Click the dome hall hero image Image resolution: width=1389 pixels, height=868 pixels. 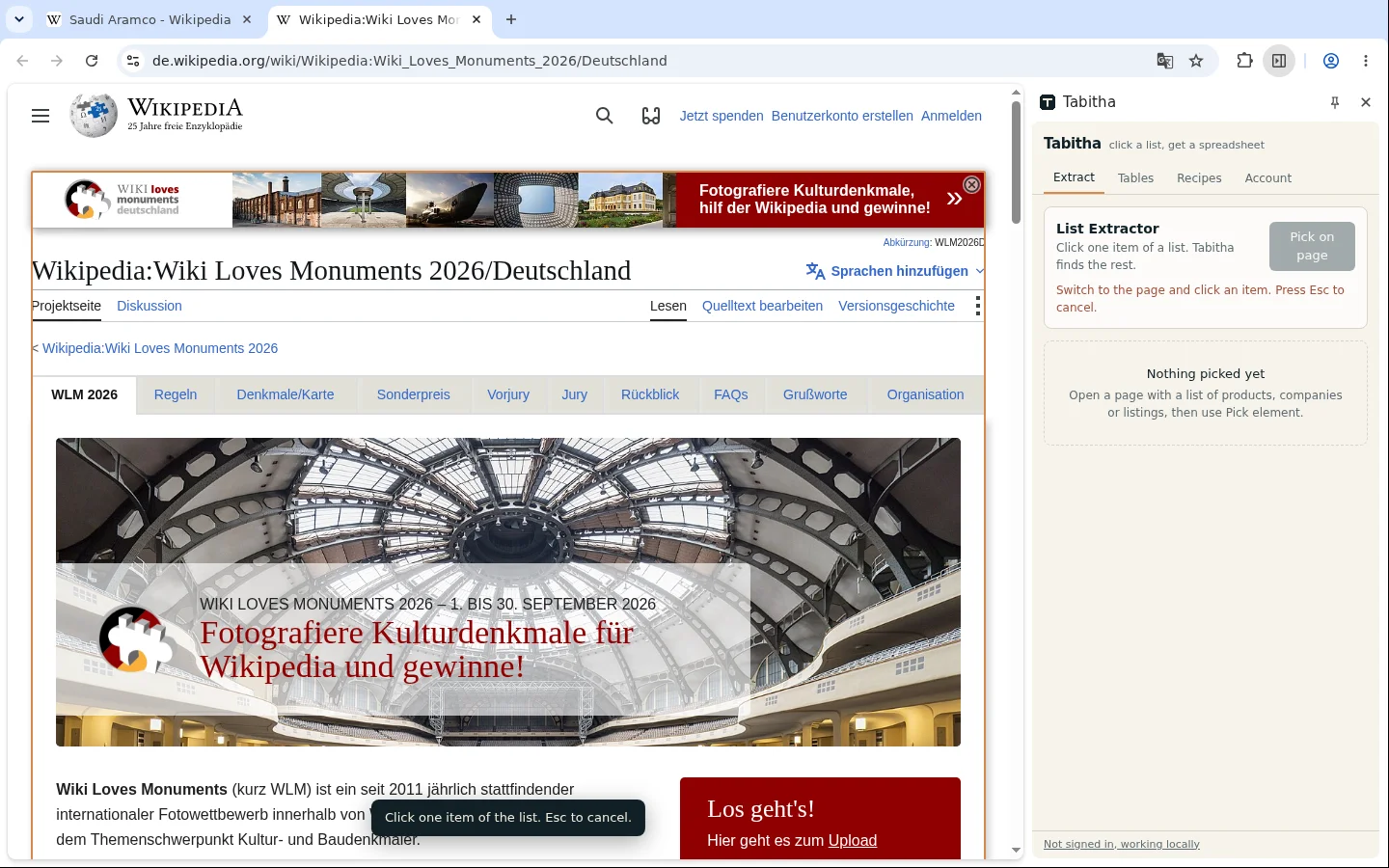coord(508,592)
